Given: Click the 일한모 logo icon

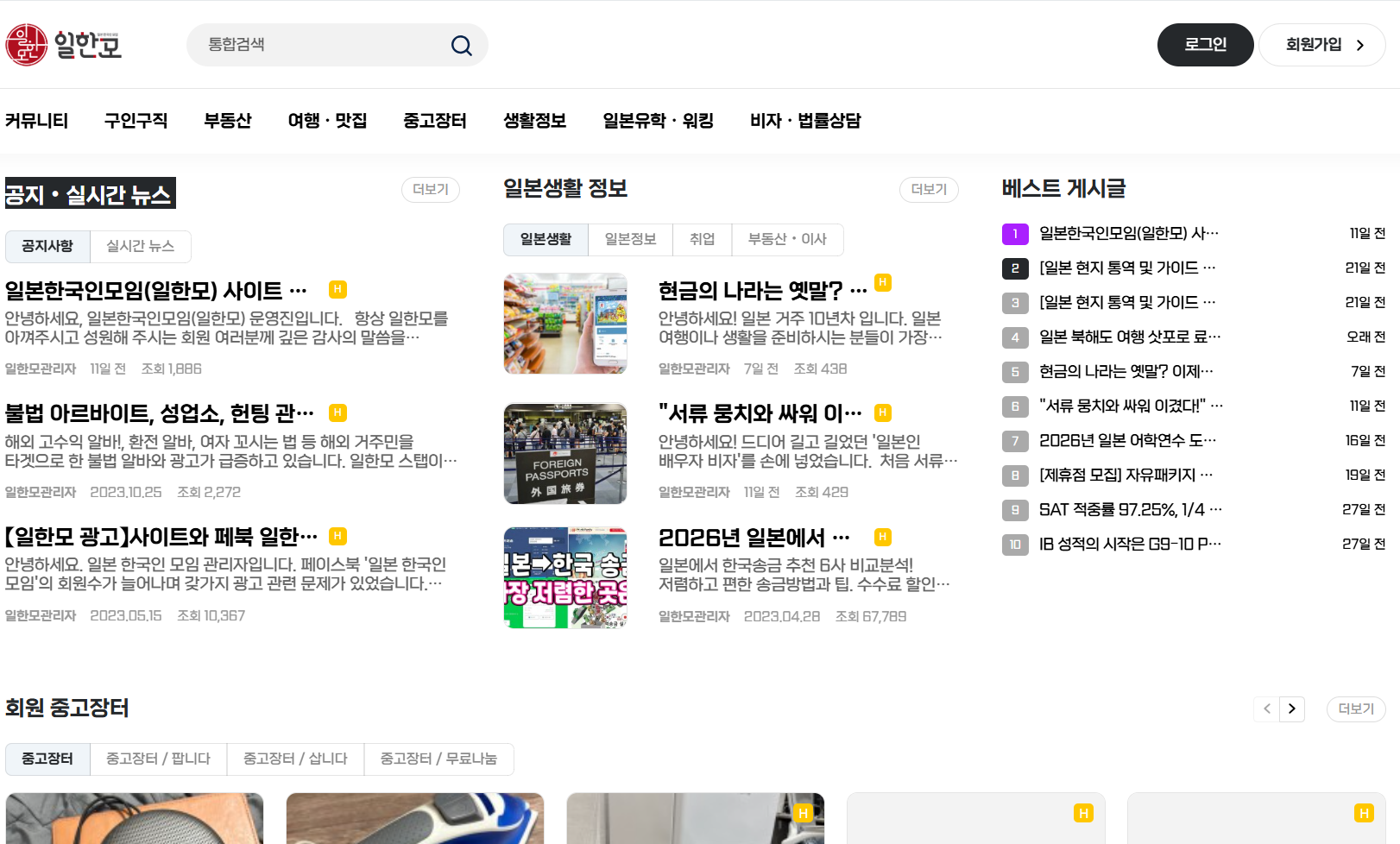Looking at the screenshot, I should coord(27,45).
